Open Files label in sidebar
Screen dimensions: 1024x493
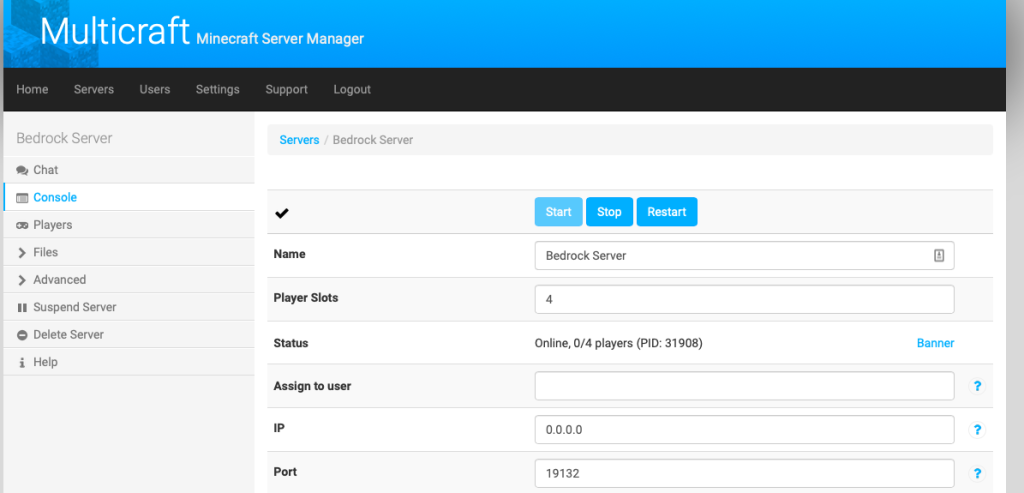(x=45, y=252)
